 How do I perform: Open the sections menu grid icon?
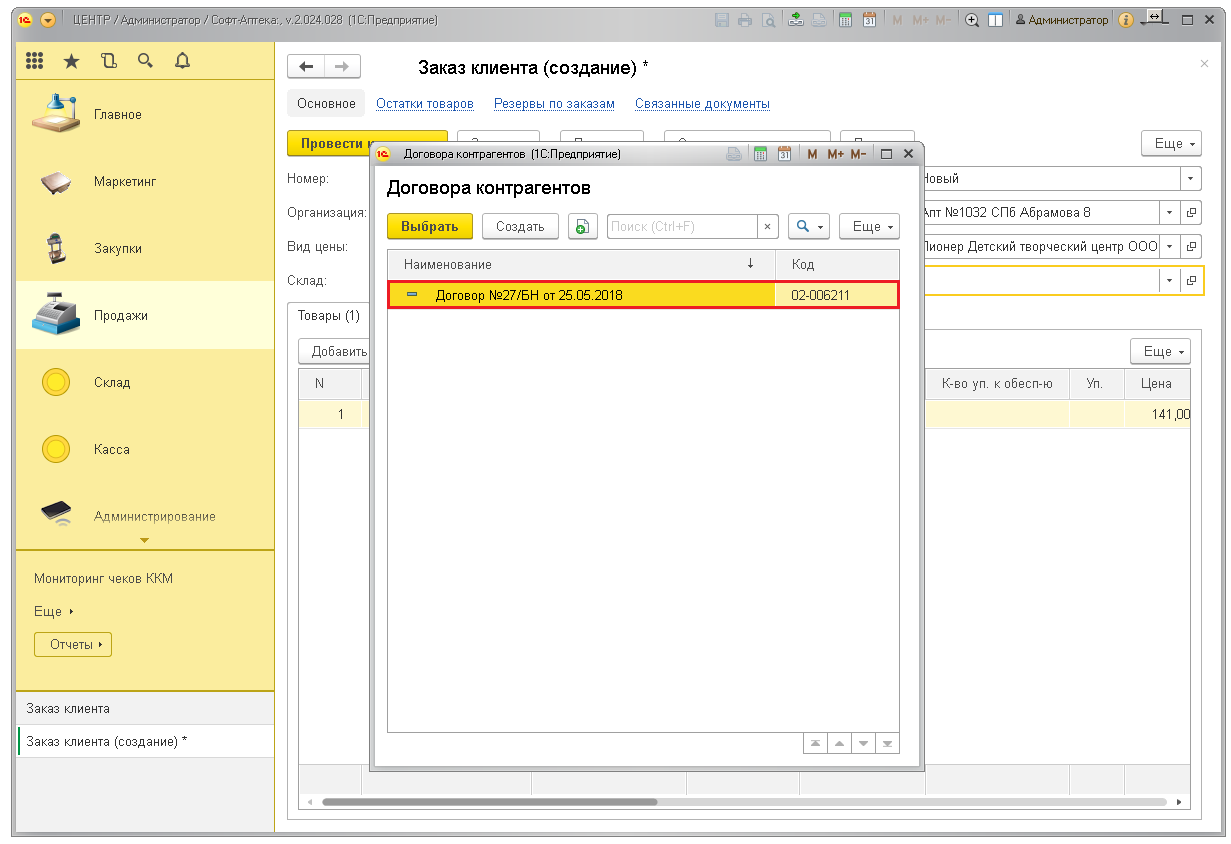(x=35, y=62)
